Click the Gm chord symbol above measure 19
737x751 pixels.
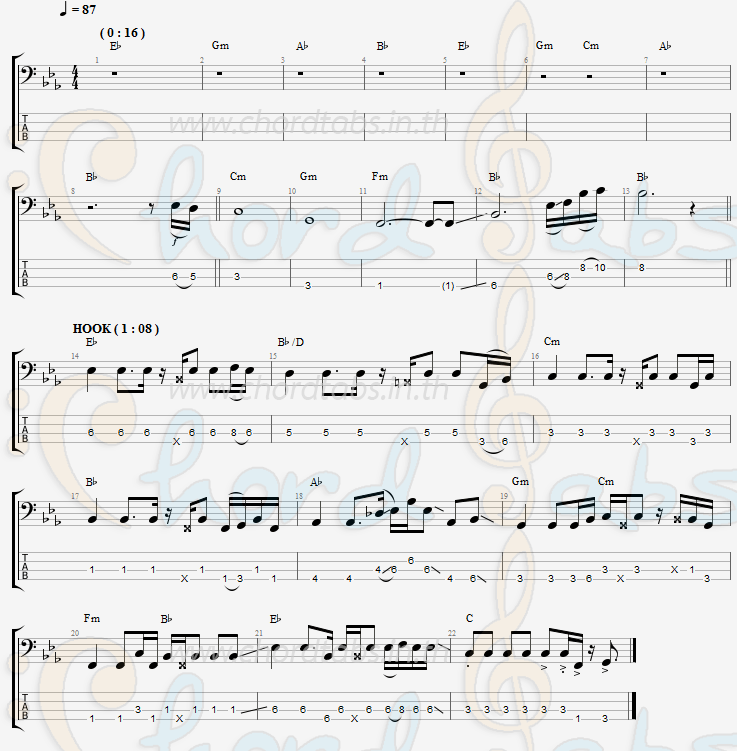coord(520,481)
